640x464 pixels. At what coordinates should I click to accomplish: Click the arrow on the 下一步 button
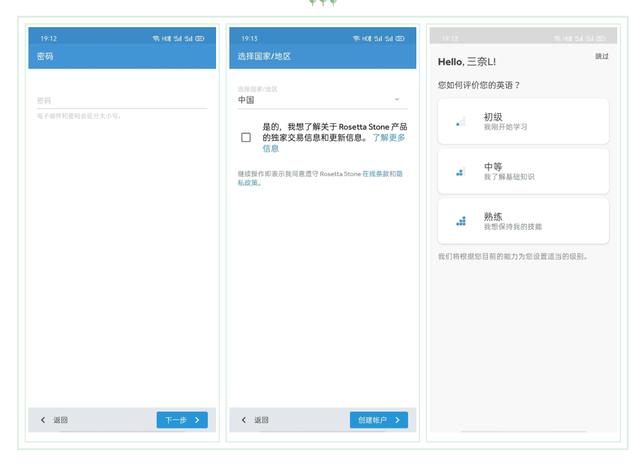(x=197, y=420)
